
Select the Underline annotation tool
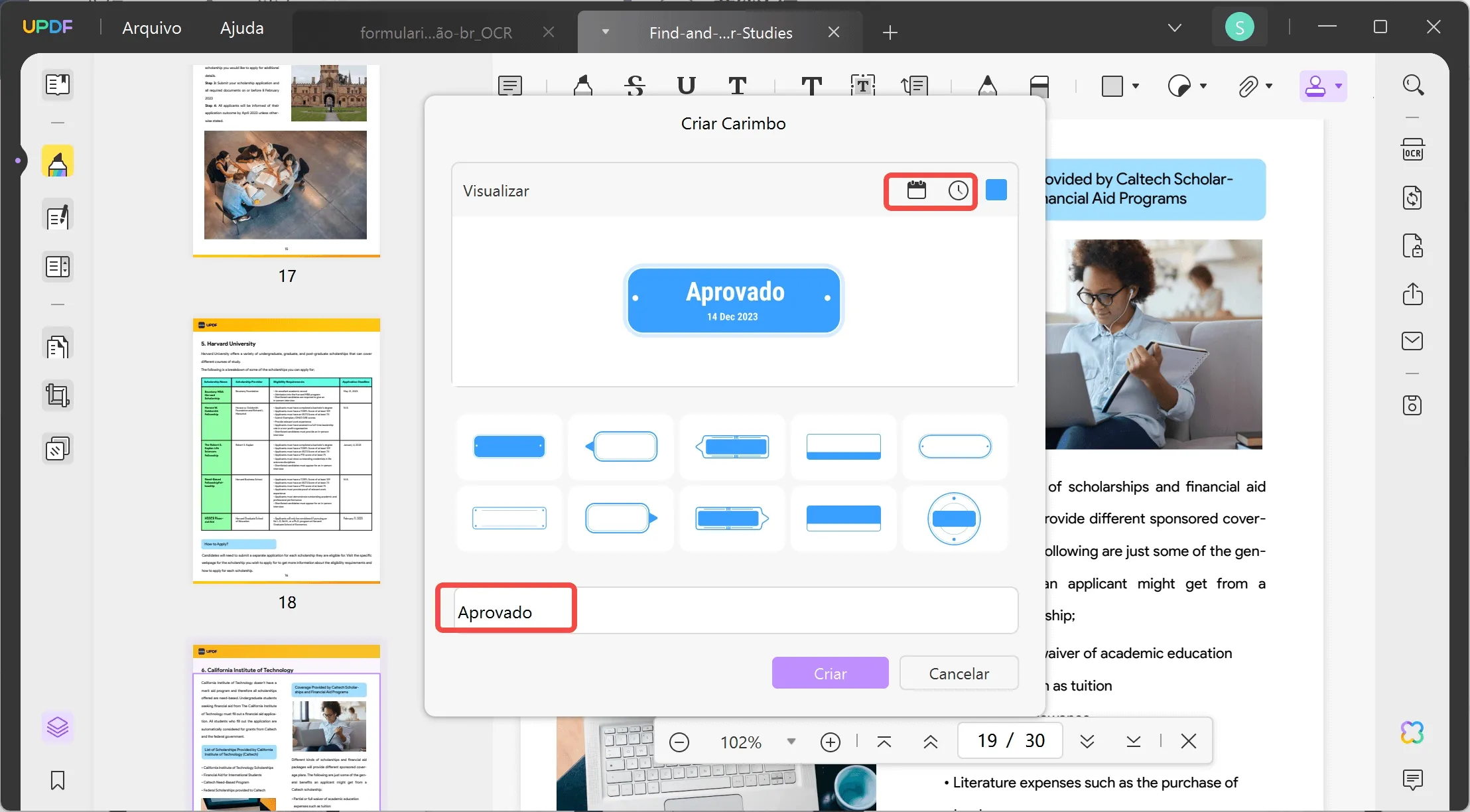(x=687, y=85)
